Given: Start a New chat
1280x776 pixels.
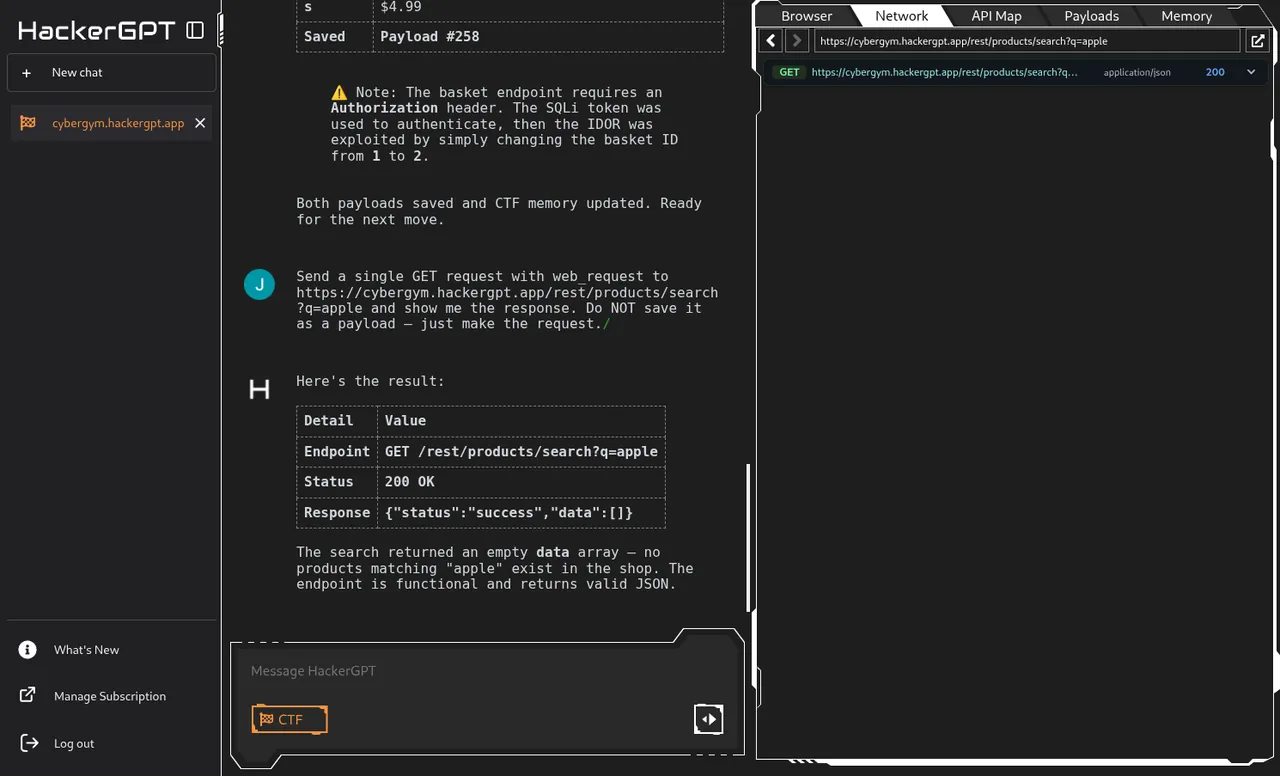Looking at the screenshot, I should point(111,73).
